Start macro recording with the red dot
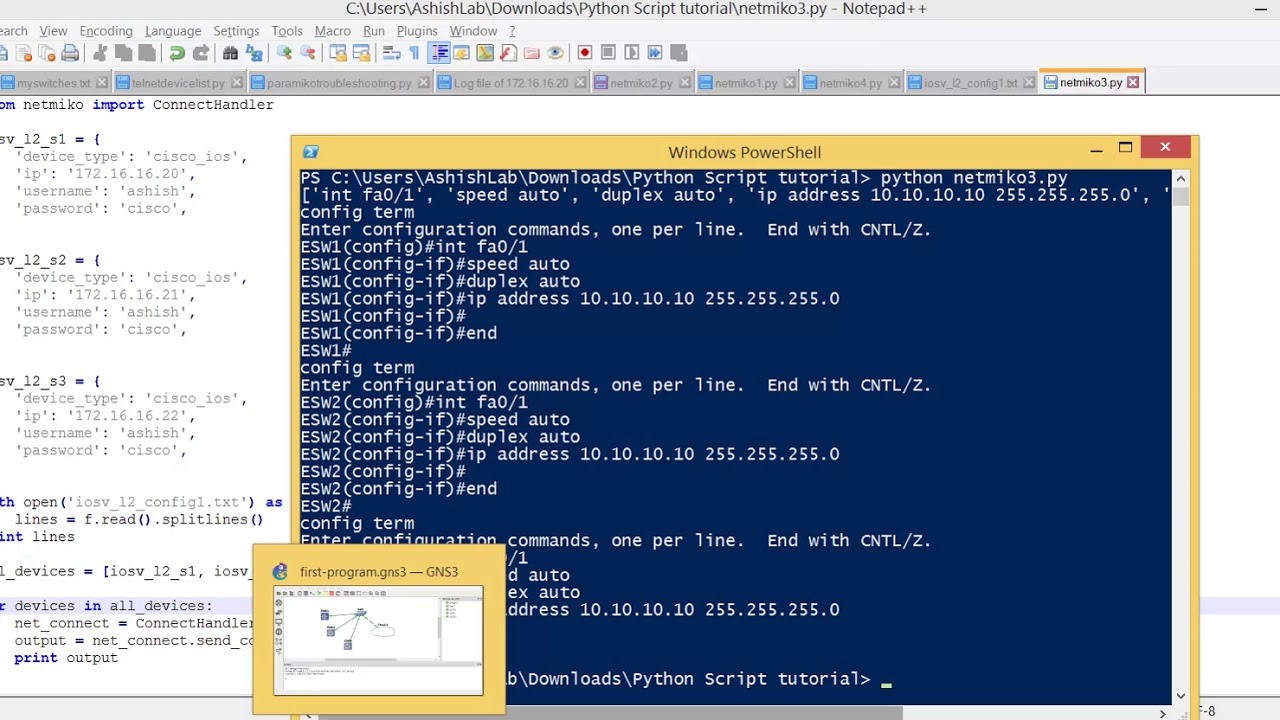1280x720 pixels. click(585, 52)
